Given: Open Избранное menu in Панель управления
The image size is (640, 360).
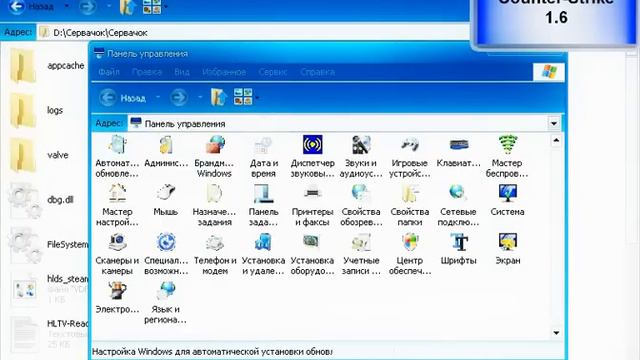Looking at the screenshot, I should [x=224, y=72].
